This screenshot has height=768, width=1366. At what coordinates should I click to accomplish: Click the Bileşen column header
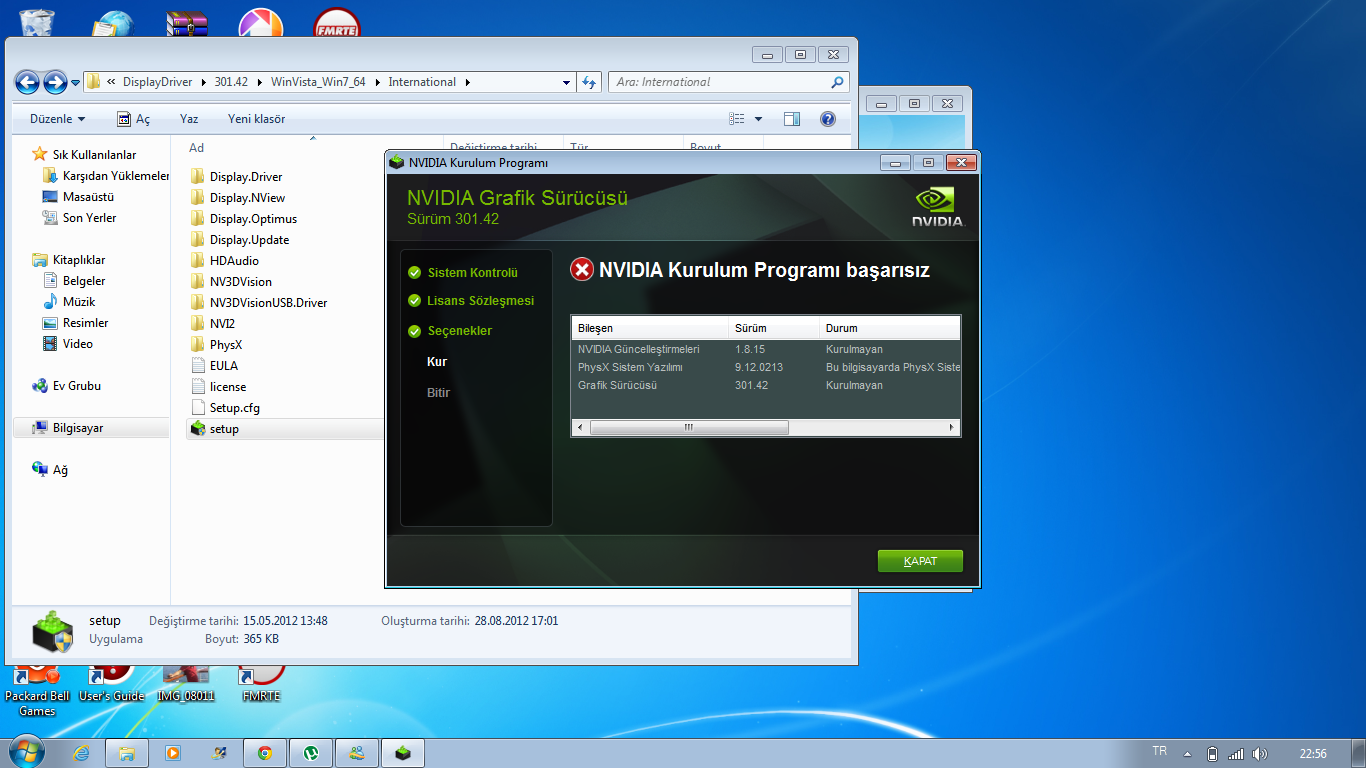coord(650,328)
